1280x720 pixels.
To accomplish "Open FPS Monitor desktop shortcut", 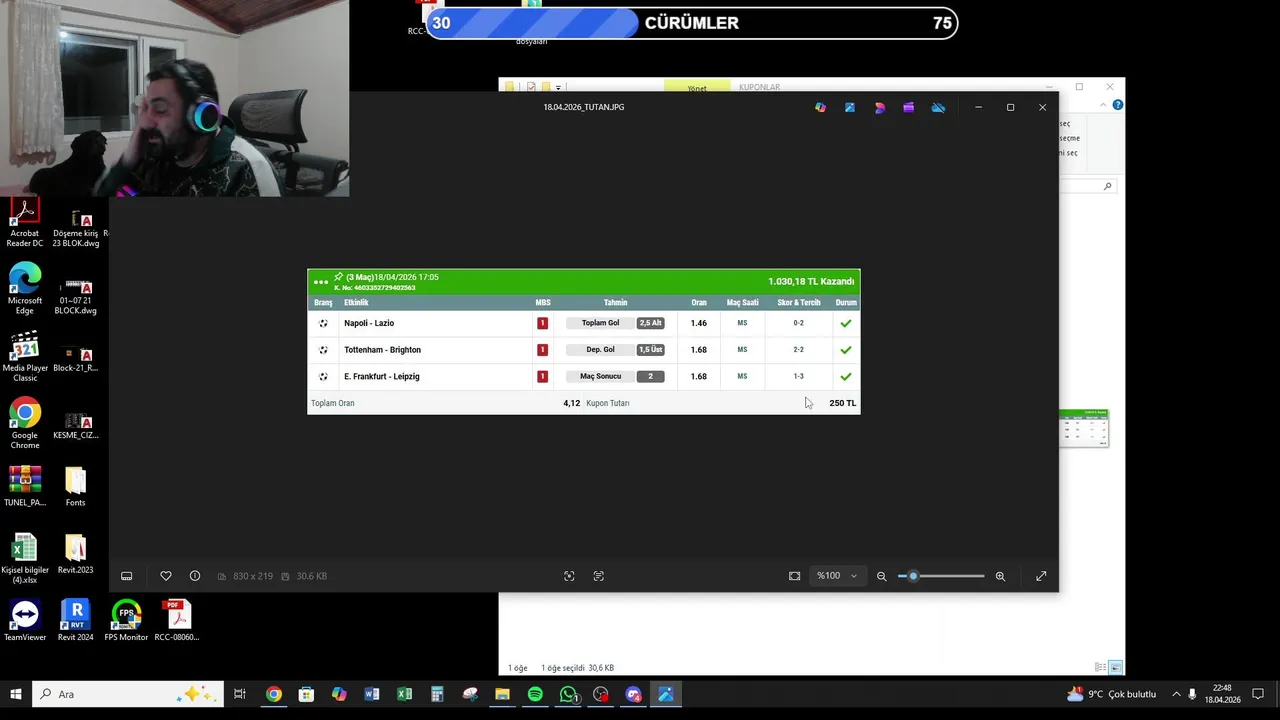I will pyautogui.click(x=126, y=621).
